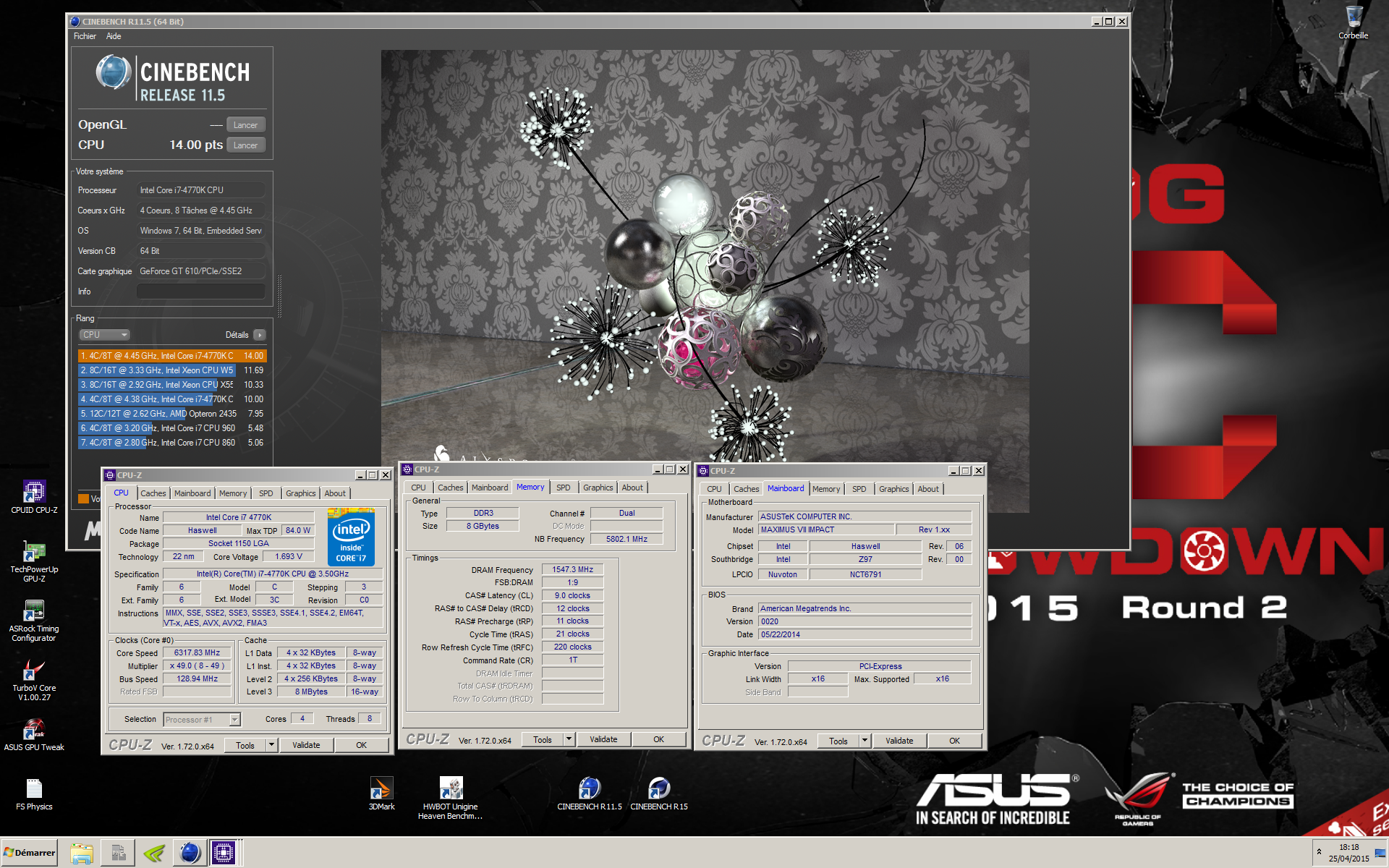
Task: Click the NB Frequency 5802.1 MHz value
Action: pos(626,539)
